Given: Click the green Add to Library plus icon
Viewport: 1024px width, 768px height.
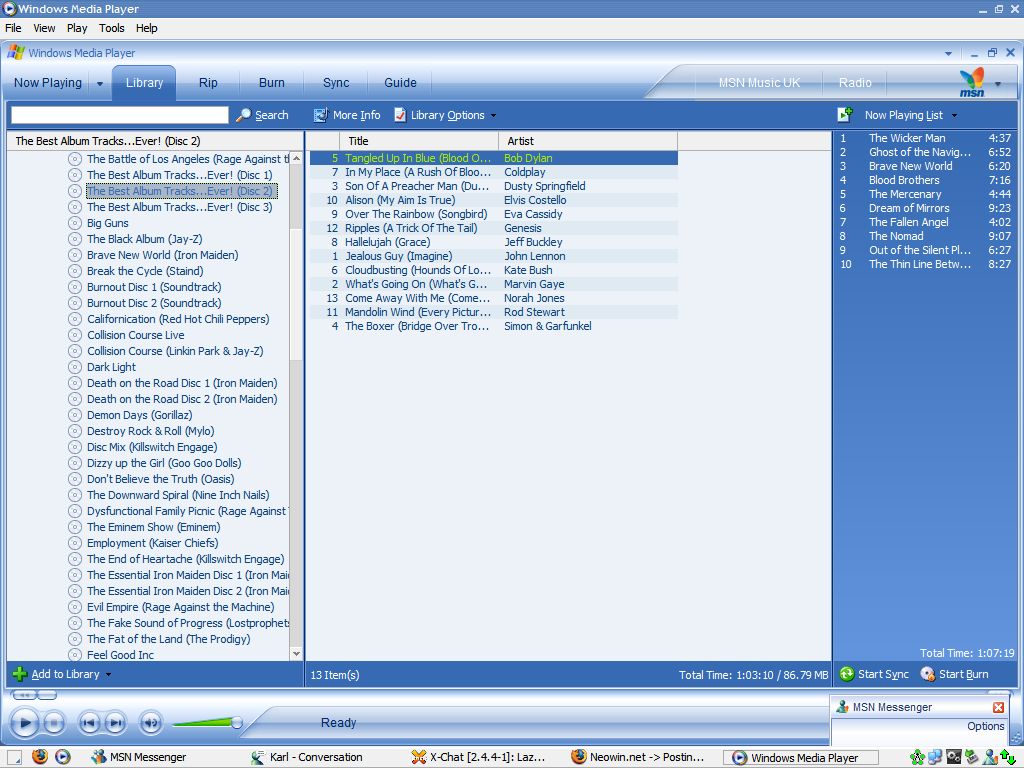Looking at the screenshot, I should 20,674.
